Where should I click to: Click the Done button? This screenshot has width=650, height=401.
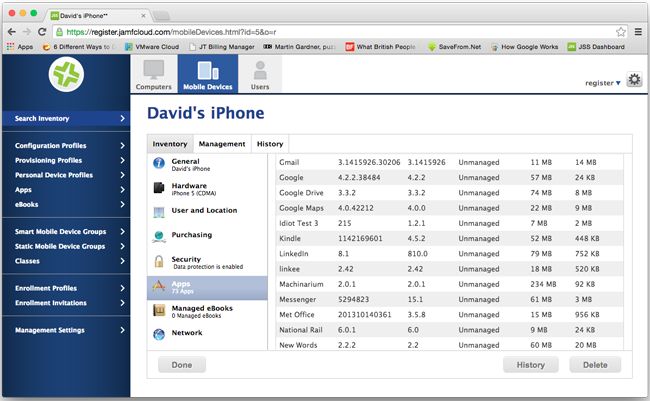tap(182, 365)
